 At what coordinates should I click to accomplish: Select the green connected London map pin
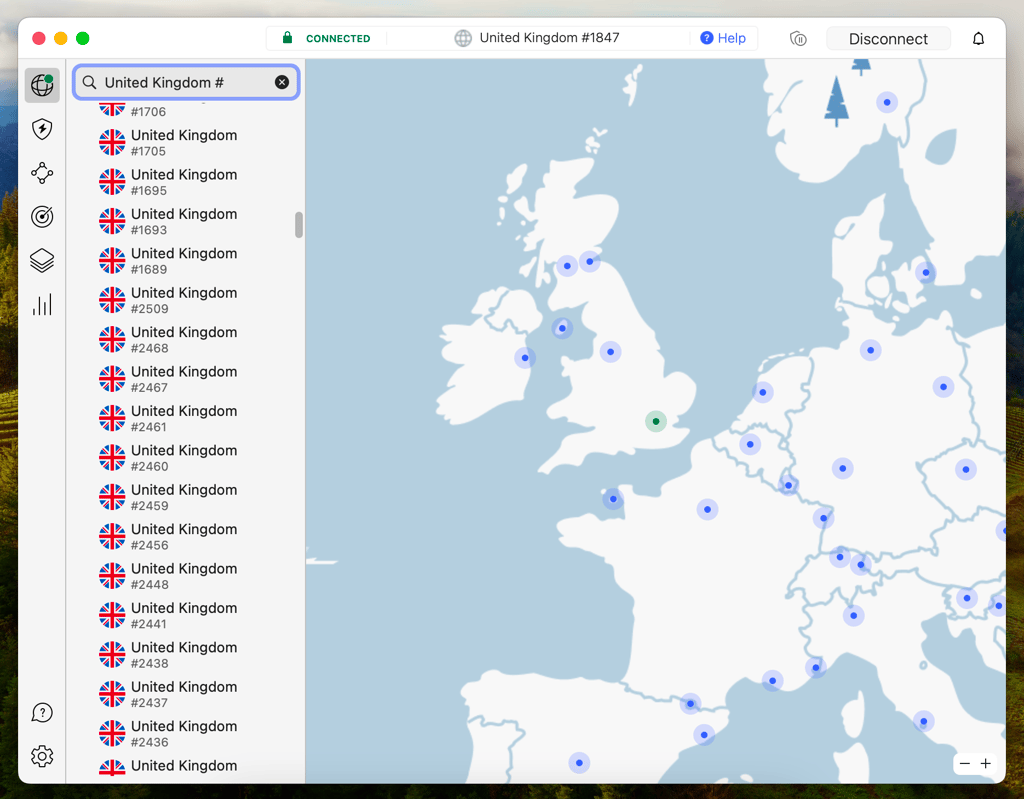click(x=656, y=421)
